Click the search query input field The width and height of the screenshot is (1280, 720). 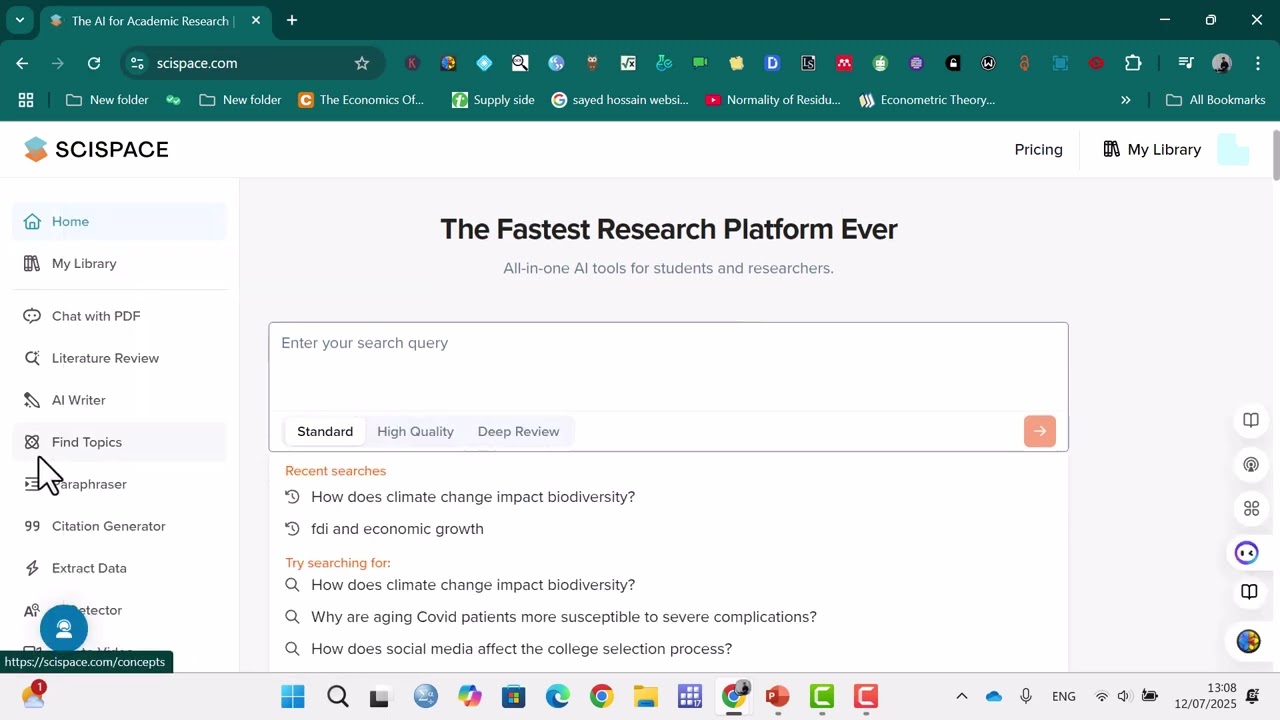point(668,366)
